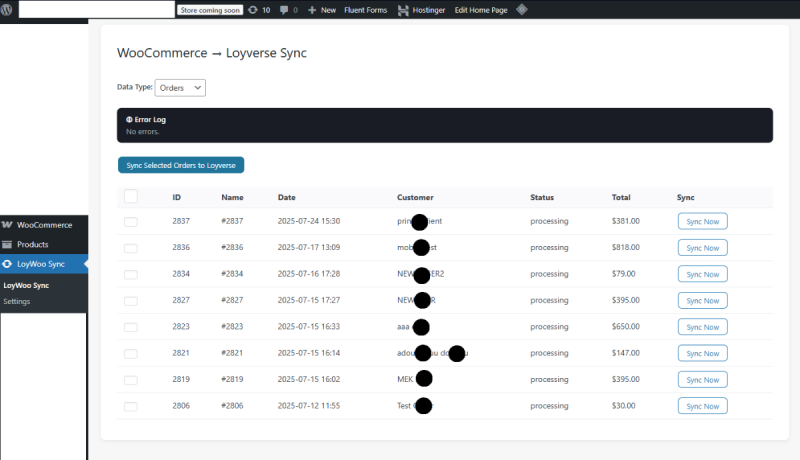Click Edit Home Page in admin bar
Image resolution: width=800 pixels, height=460 pixels.
pos(481,9)
